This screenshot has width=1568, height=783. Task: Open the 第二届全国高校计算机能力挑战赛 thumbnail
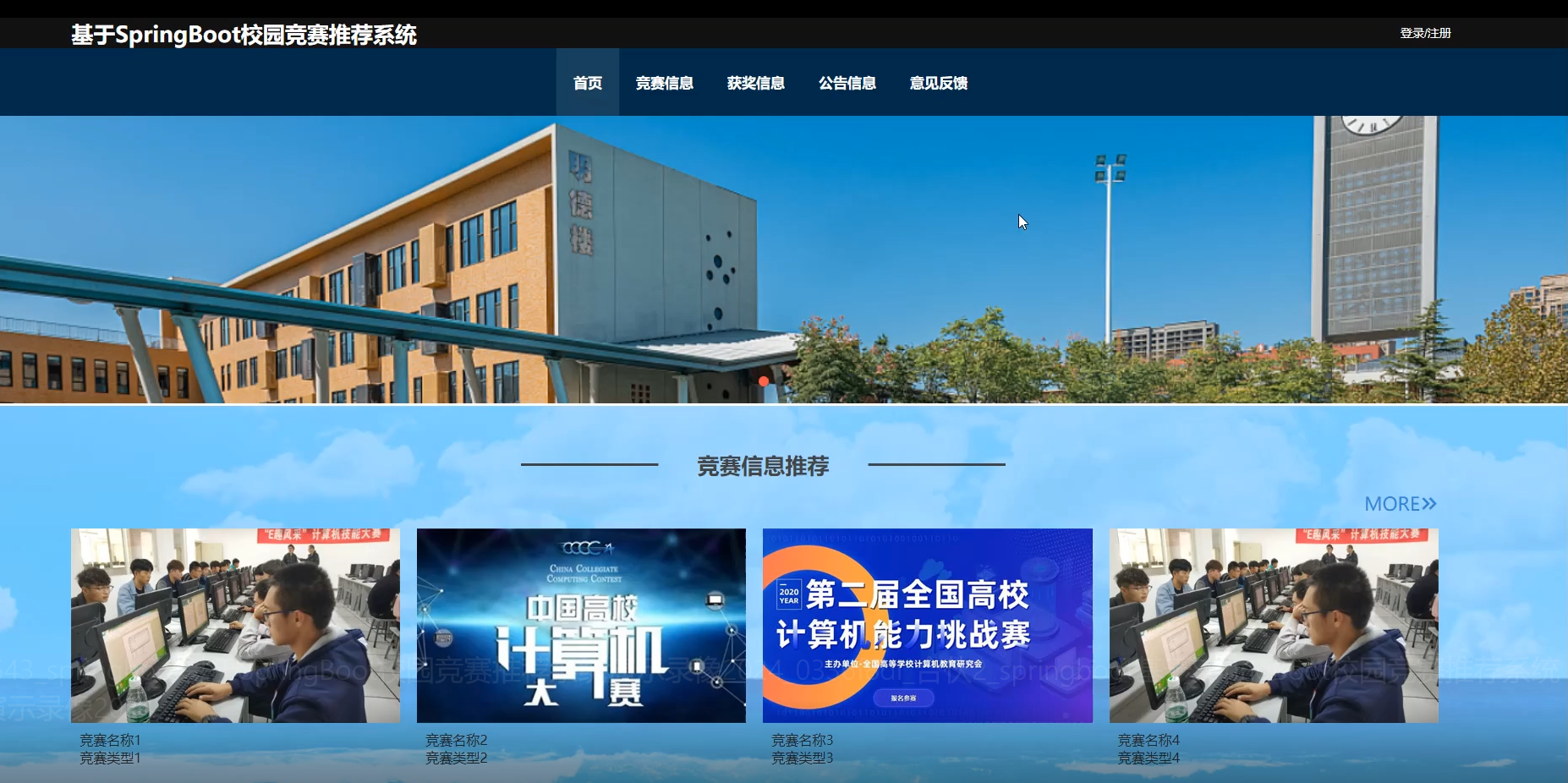click(x=928, y=626)
